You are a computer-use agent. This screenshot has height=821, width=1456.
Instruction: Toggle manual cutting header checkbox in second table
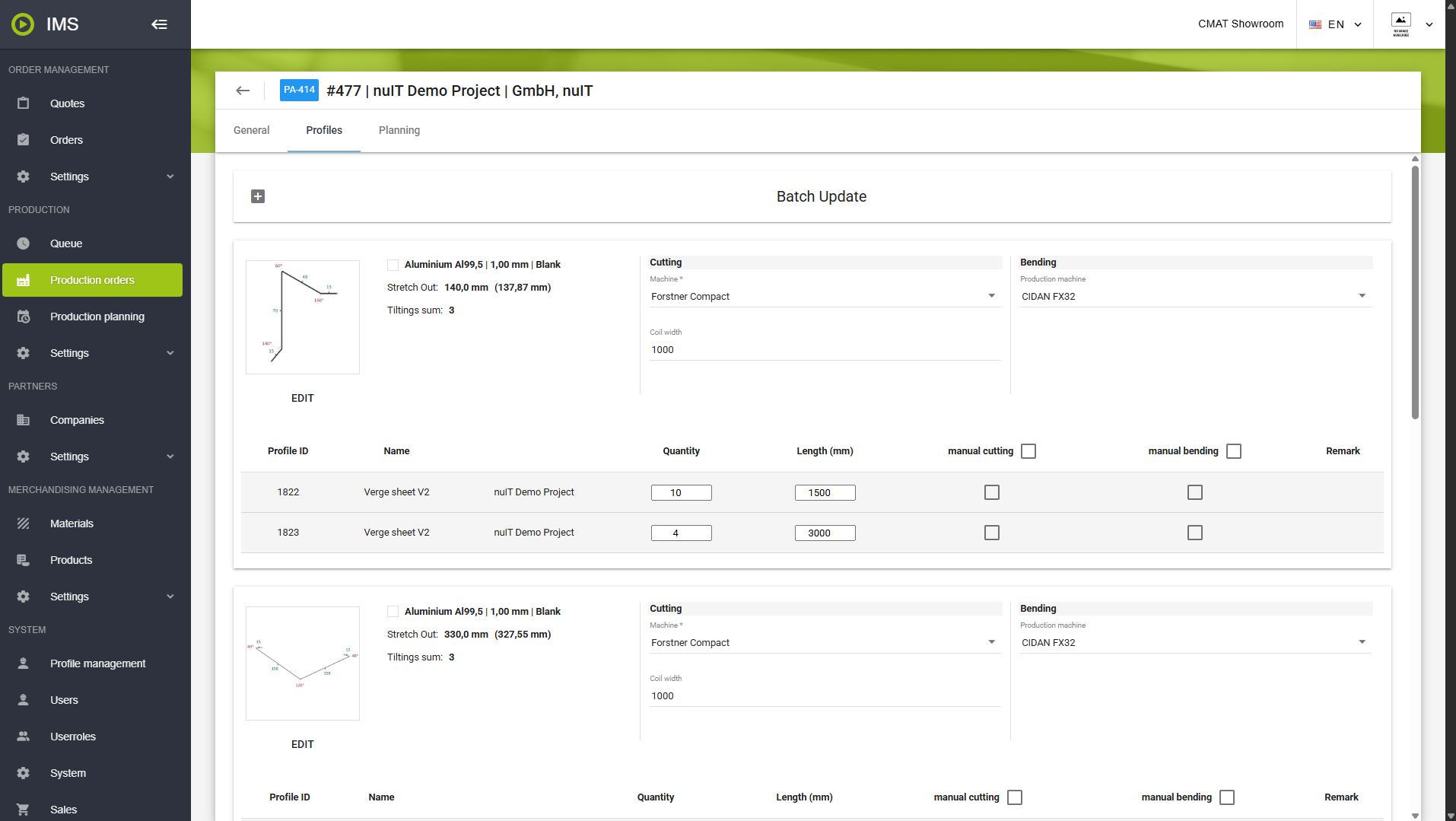coord(1015,797)
